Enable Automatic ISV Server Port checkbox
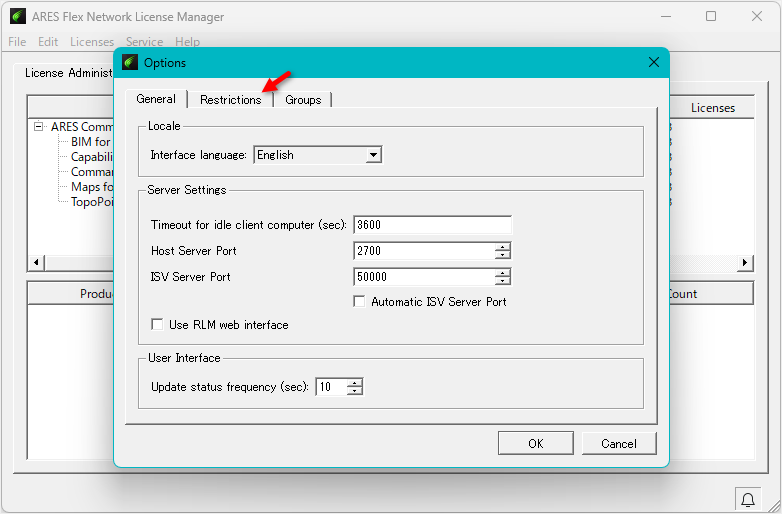Screen dimensions: 782x514 tap(359, 302)
